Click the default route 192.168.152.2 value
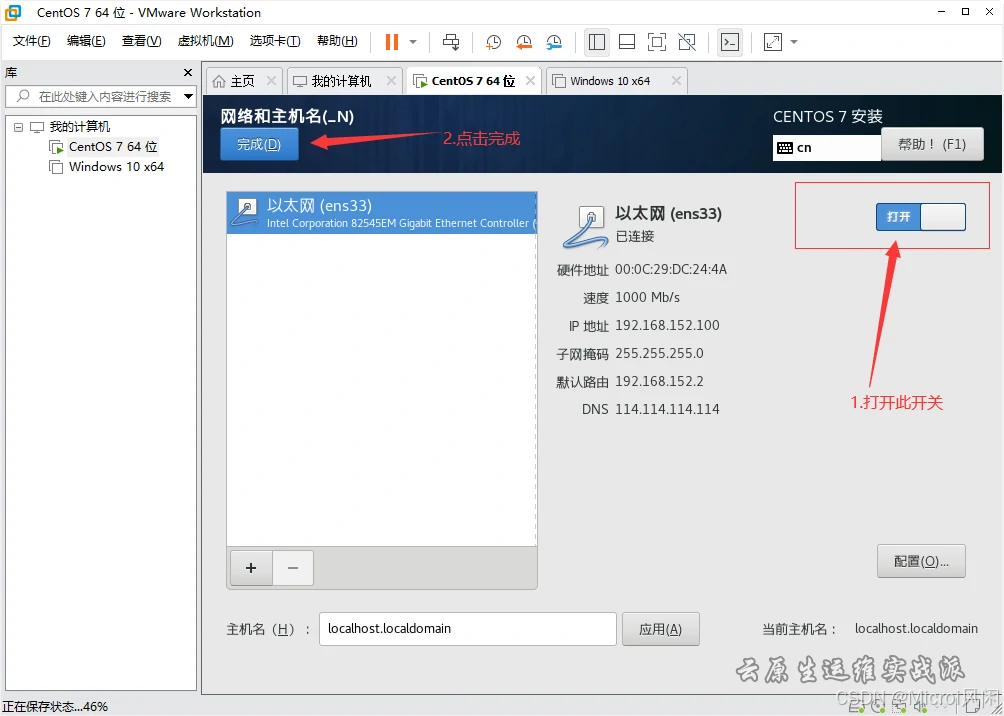Image resolution: width=1004 pixels, height=716 pixels. (660, 382)
